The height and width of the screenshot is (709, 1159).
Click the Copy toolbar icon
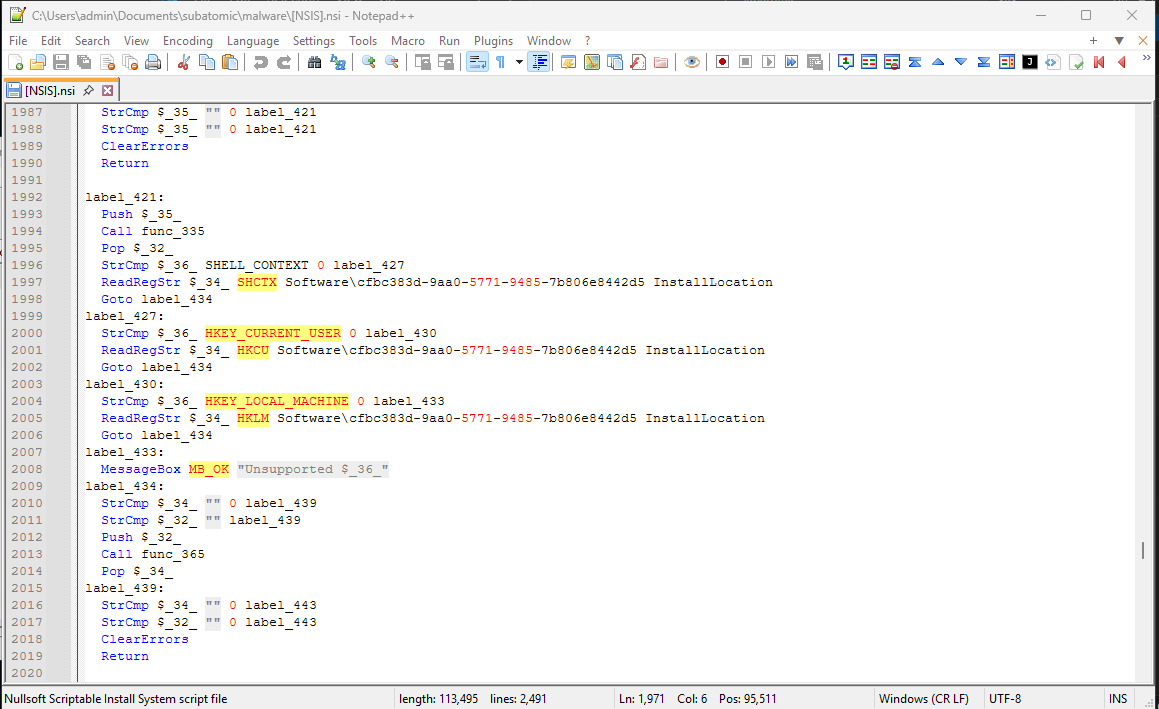207,62
